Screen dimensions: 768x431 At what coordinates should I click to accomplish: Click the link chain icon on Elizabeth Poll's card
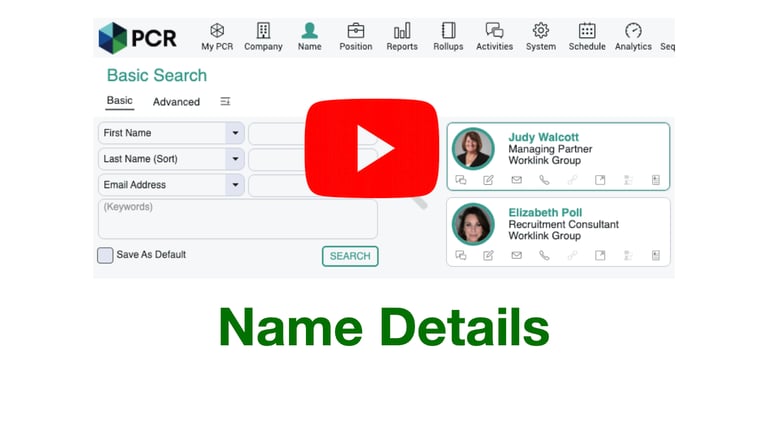click(x=572, y=255)
